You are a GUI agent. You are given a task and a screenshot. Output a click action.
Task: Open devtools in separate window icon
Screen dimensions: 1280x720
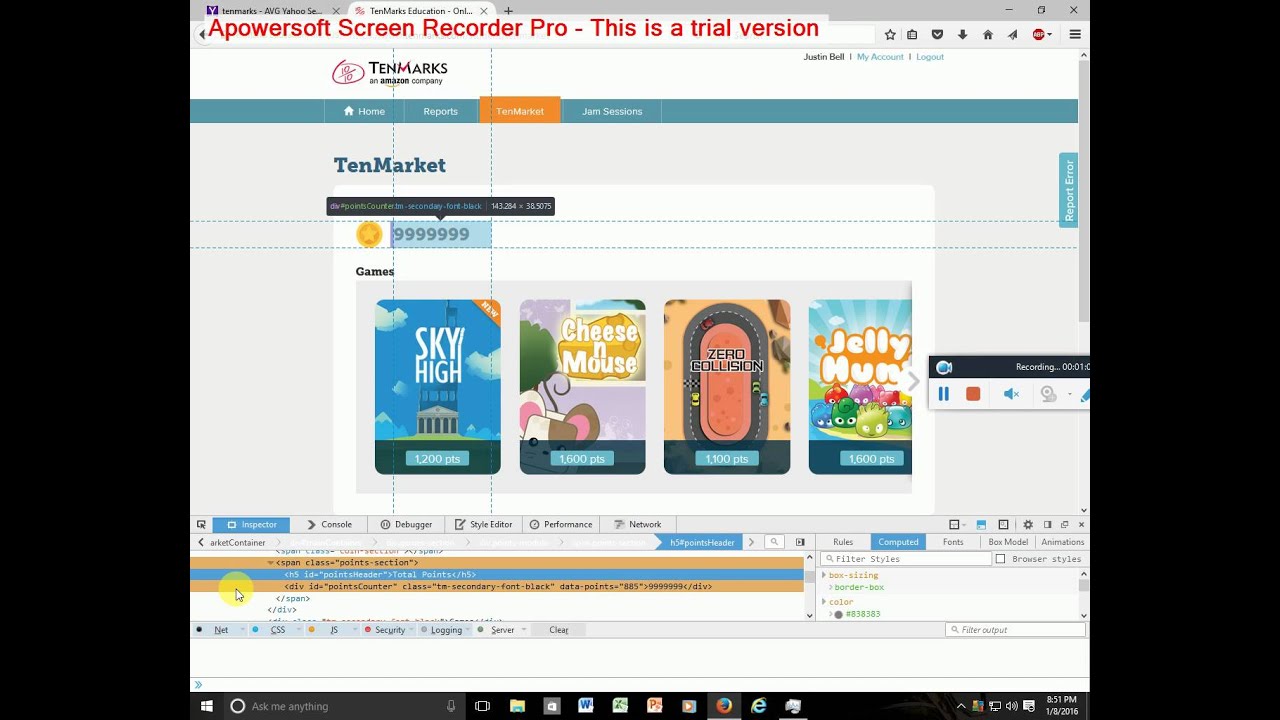click(1064, 524)
